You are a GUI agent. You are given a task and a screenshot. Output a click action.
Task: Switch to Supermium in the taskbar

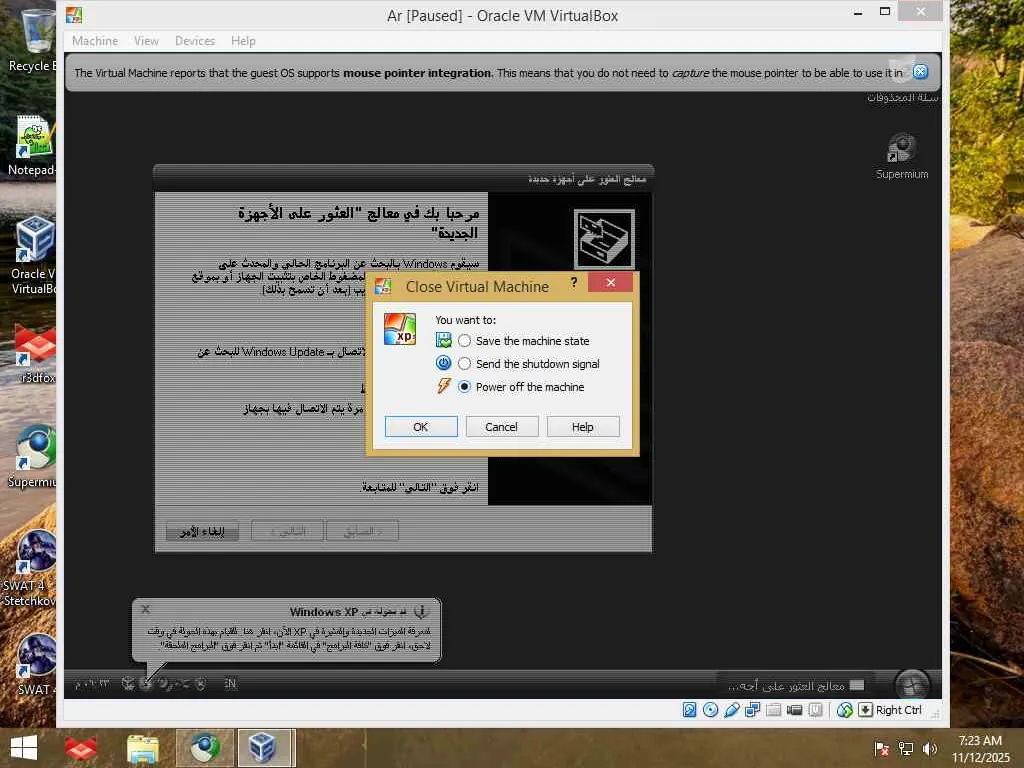click(205, 748)
